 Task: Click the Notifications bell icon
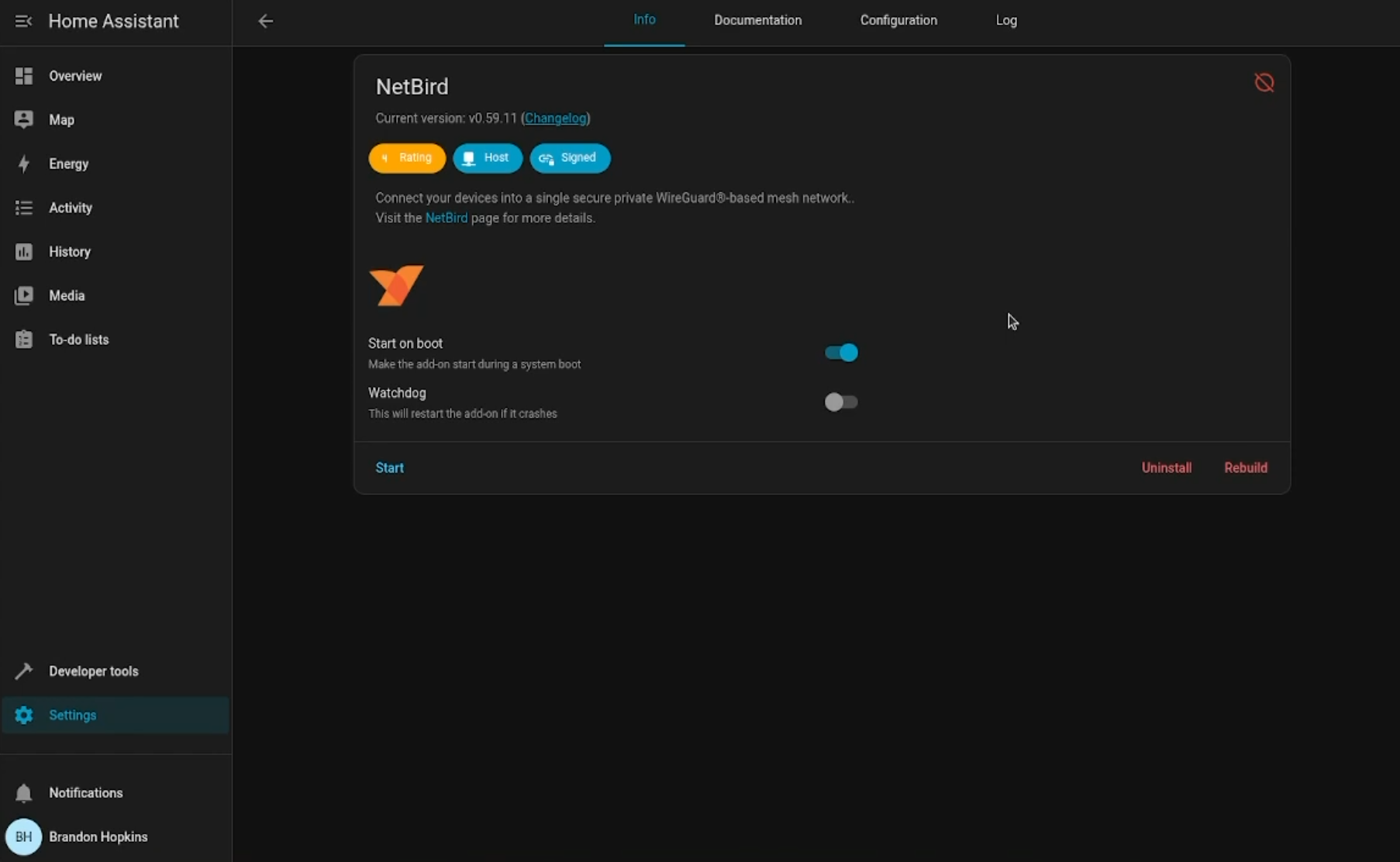(24, 793)
